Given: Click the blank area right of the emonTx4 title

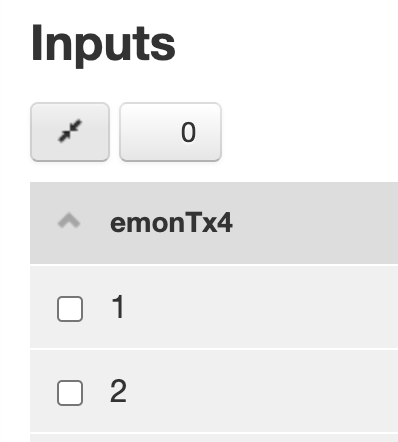Looking at the screenshot, I should [315, 223].
